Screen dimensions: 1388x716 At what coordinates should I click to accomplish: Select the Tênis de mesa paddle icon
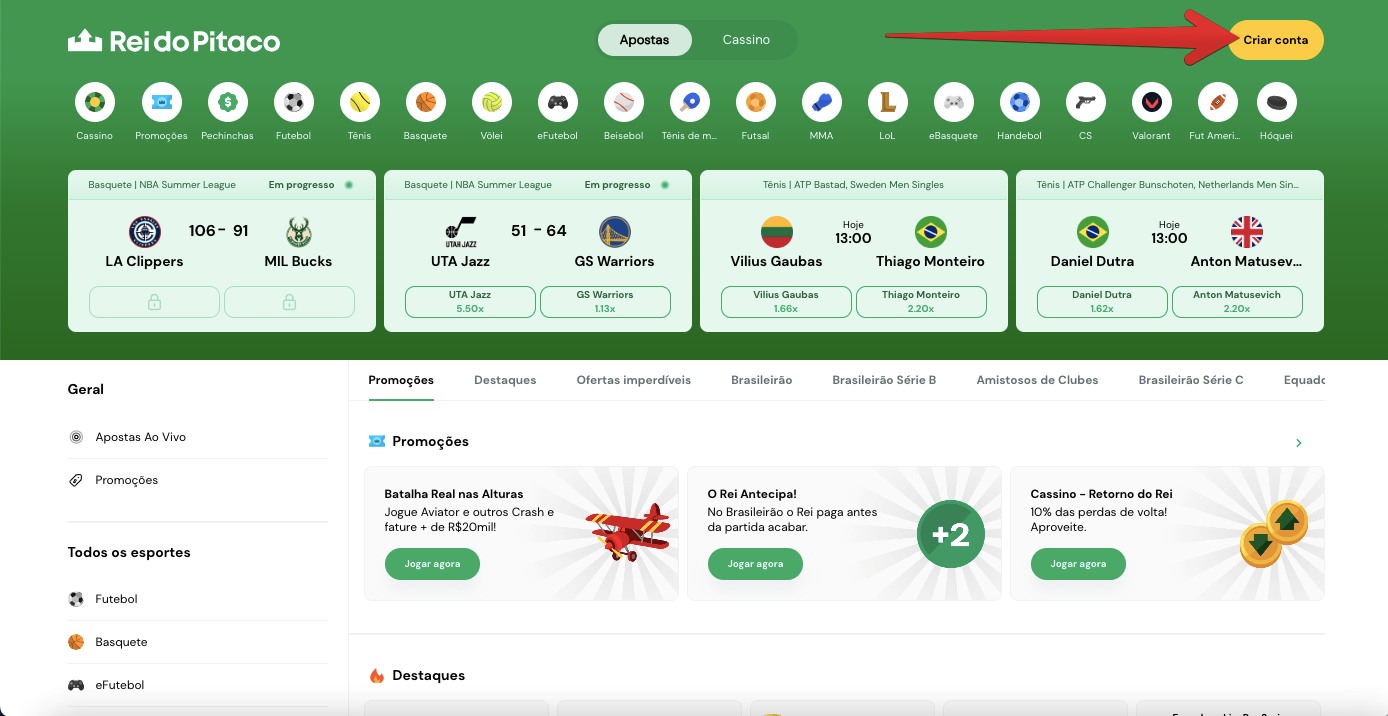click(x=690, y=102)
